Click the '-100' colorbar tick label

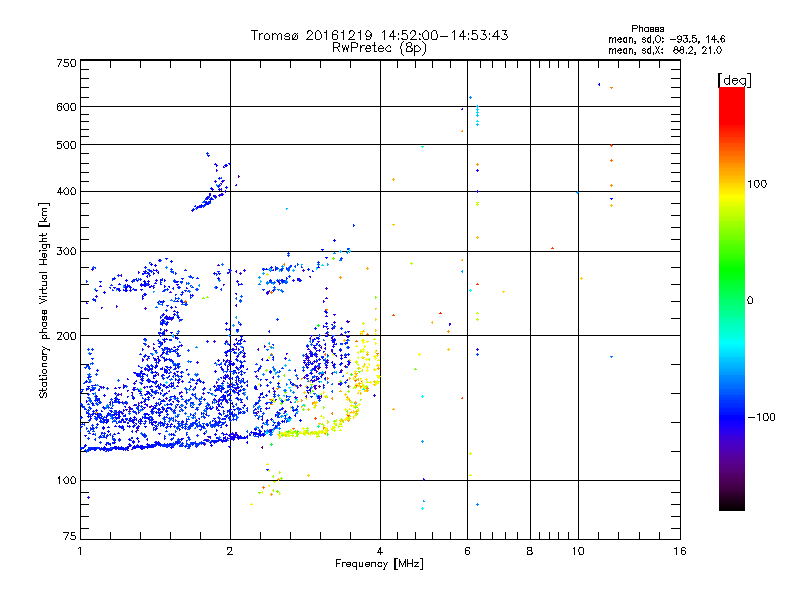click(x=762, y=417)
